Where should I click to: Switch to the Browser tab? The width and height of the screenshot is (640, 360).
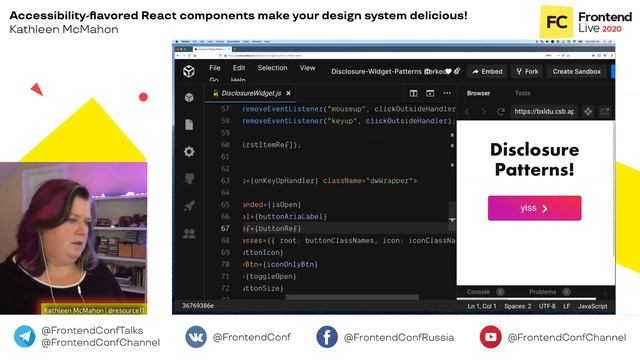(x=478, y=93)
